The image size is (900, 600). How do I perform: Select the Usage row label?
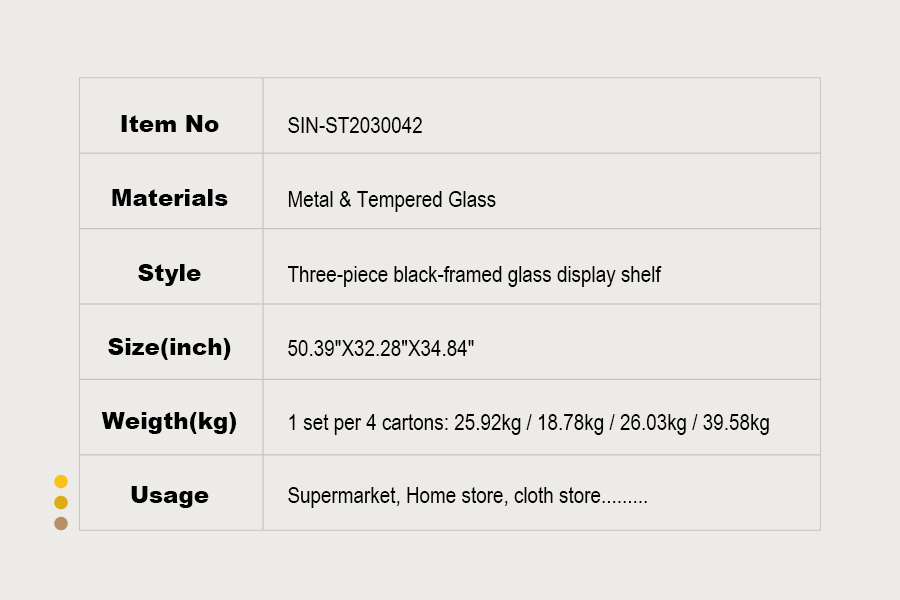pos(169,495)
